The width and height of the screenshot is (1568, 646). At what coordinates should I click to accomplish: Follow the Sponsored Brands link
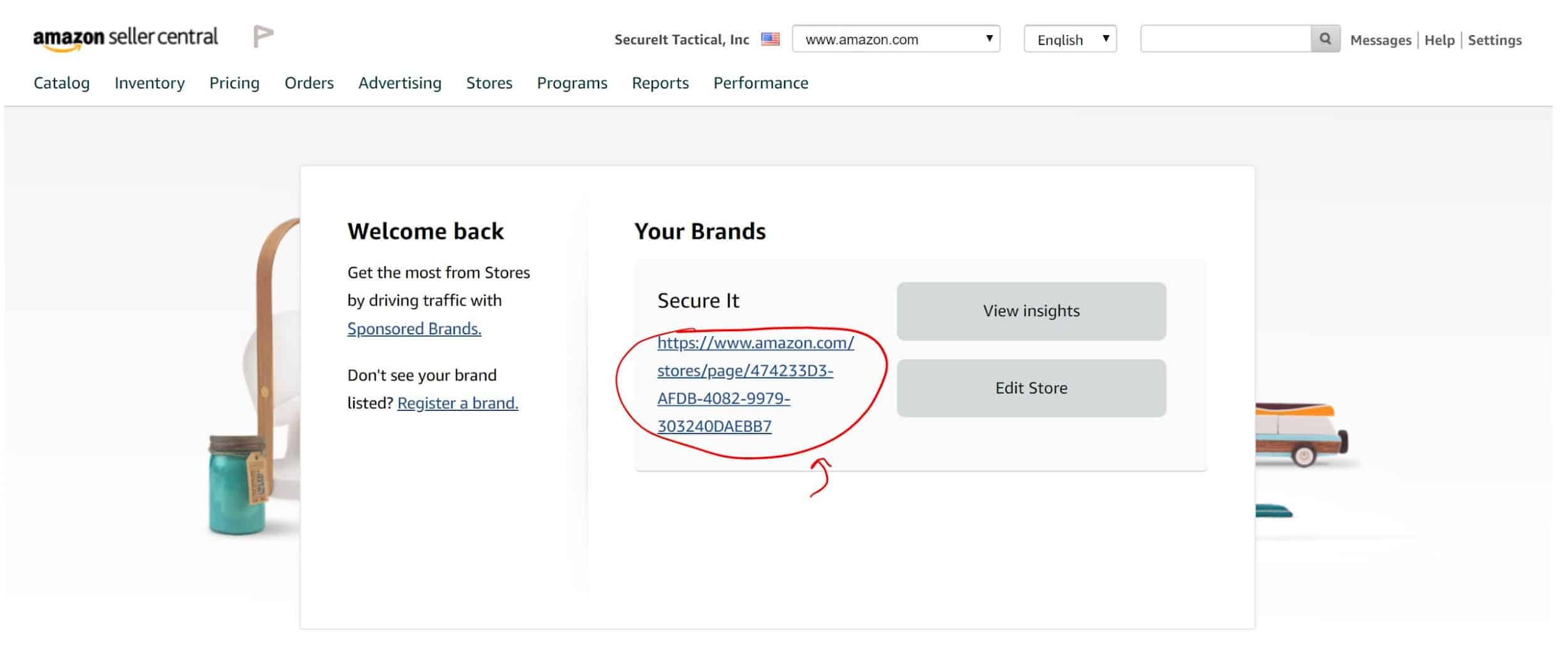(415, 329)
